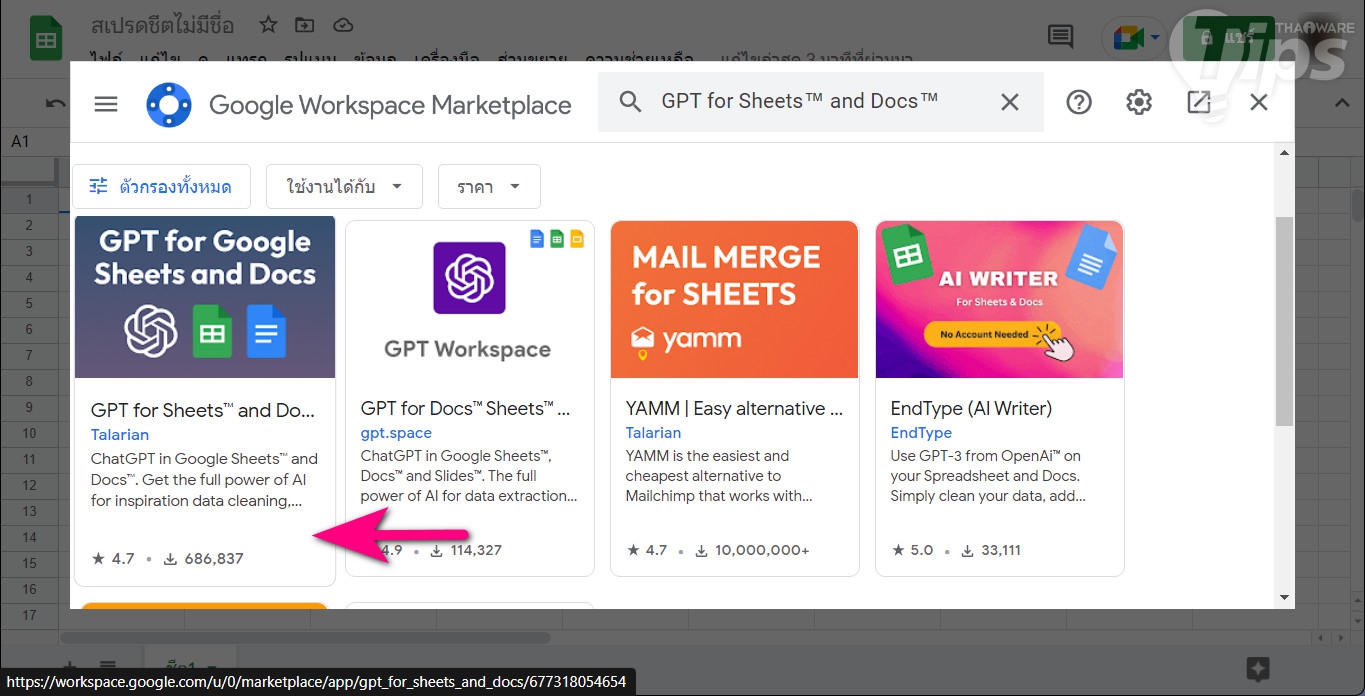Image resolution: width=1365 pixels, height=696 pixels.
Task: Click the Marketplace vertical scrollbar thumb
Action: tap(1284, 320)
